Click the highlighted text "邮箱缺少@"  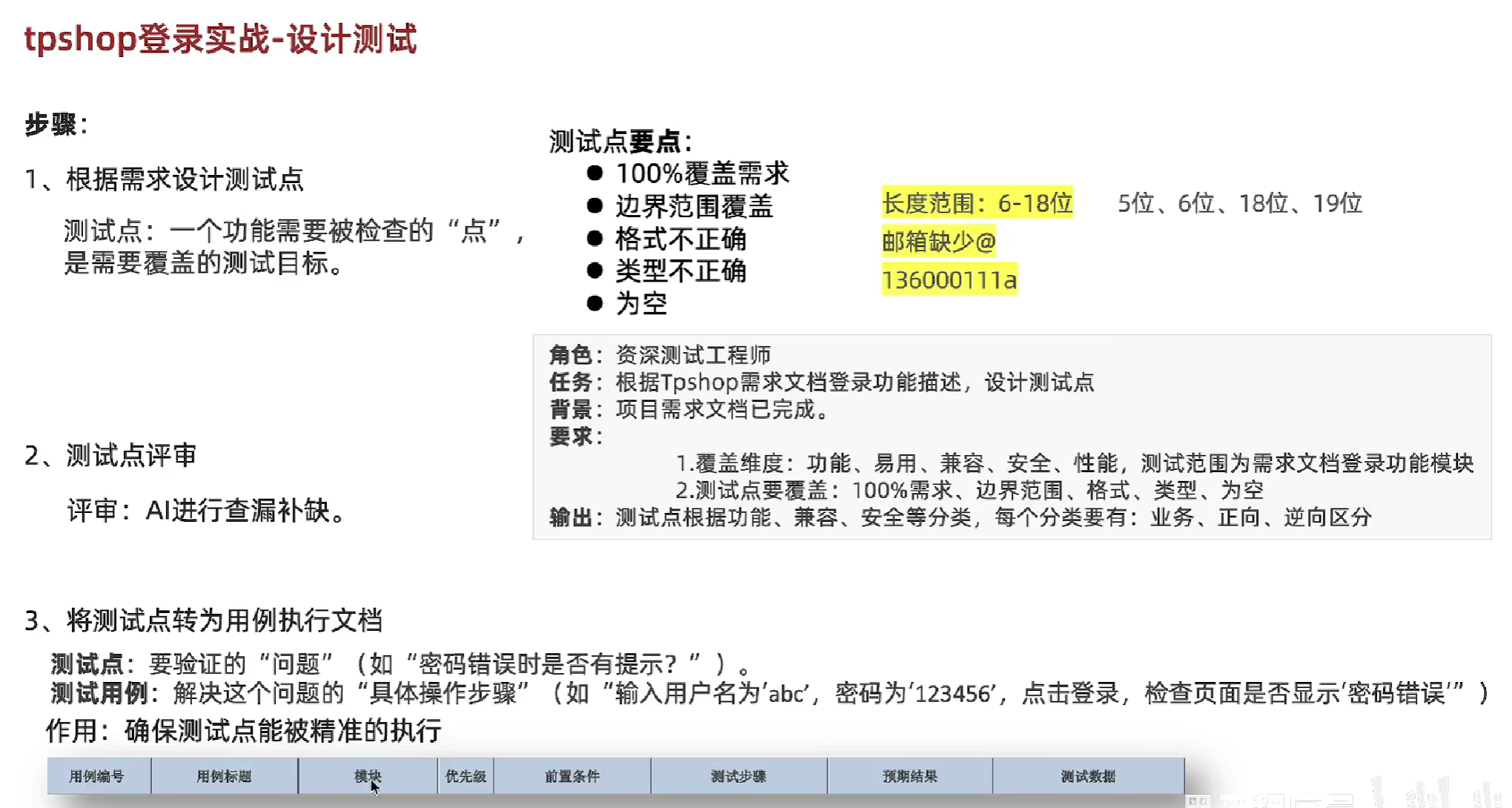(939, 242)
